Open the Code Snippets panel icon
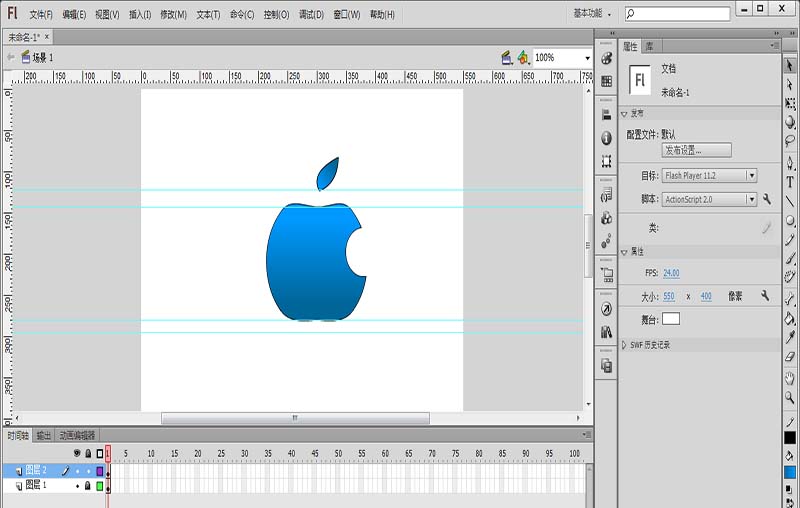This screenshot has height=508, width=800. tap(606, 195)
